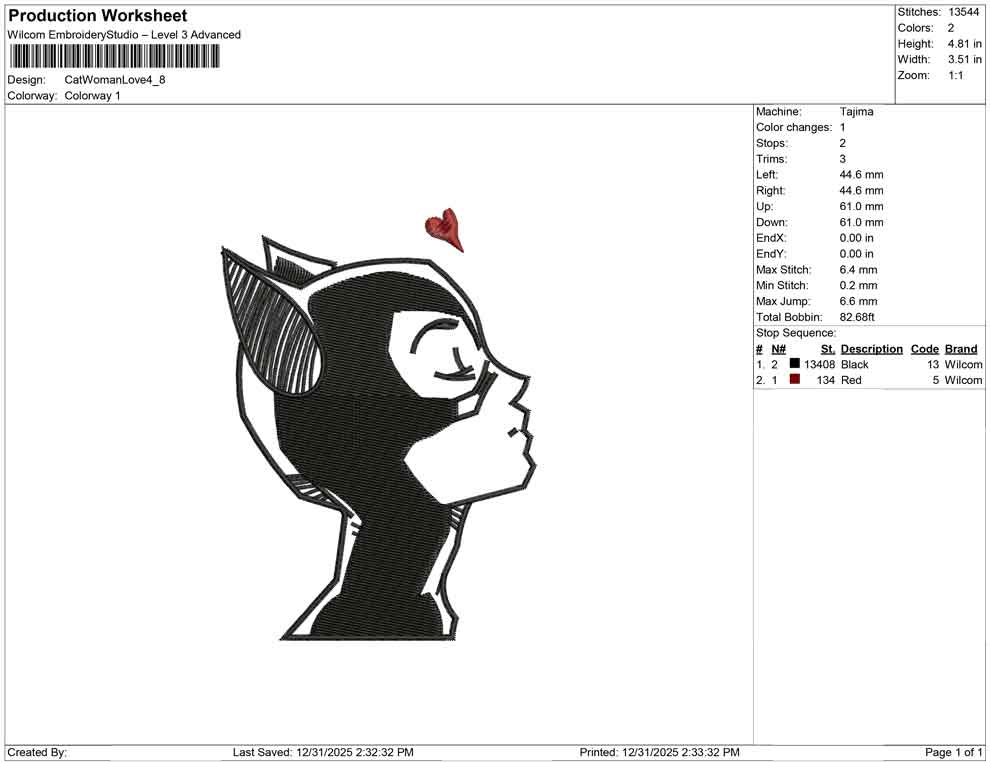Click the 'Code' column header
This screenshot has height=762, width=990.
924,349
